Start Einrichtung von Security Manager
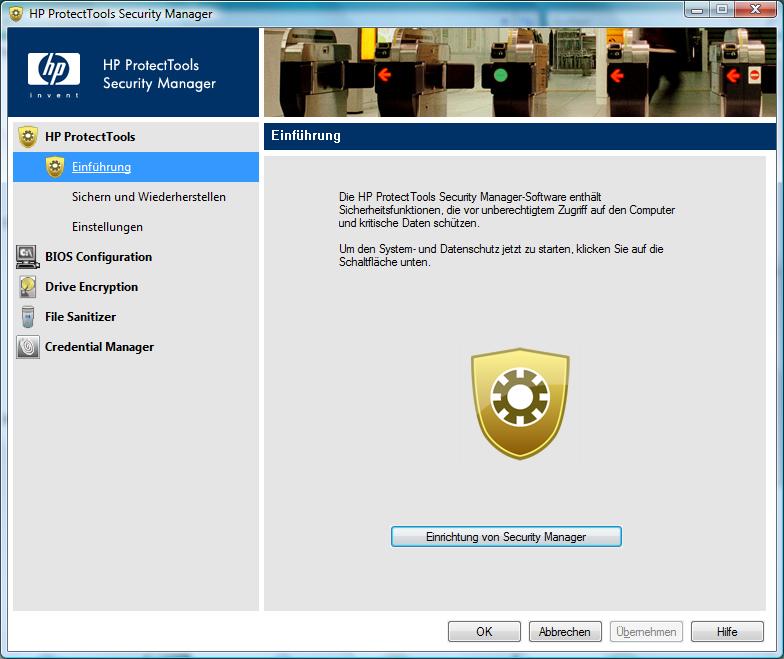784x659 pixels. [506, 536]
